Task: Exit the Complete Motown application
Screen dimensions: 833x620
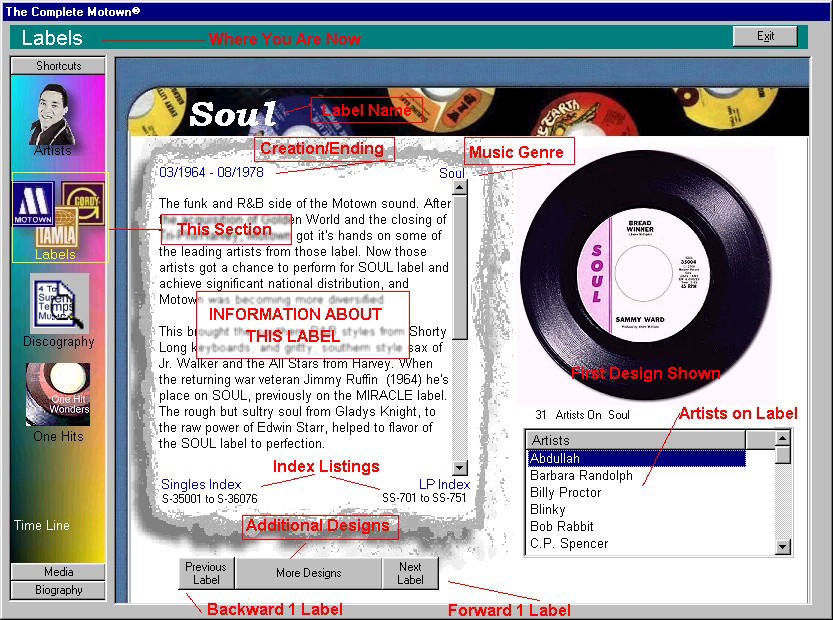Action: [x=765, y=36]
